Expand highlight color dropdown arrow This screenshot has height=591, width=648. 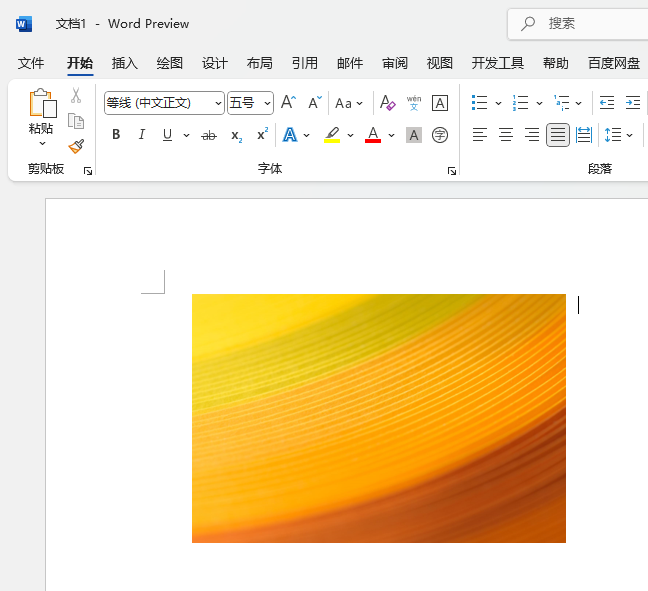pyautogui.click(x=350, y=135)
